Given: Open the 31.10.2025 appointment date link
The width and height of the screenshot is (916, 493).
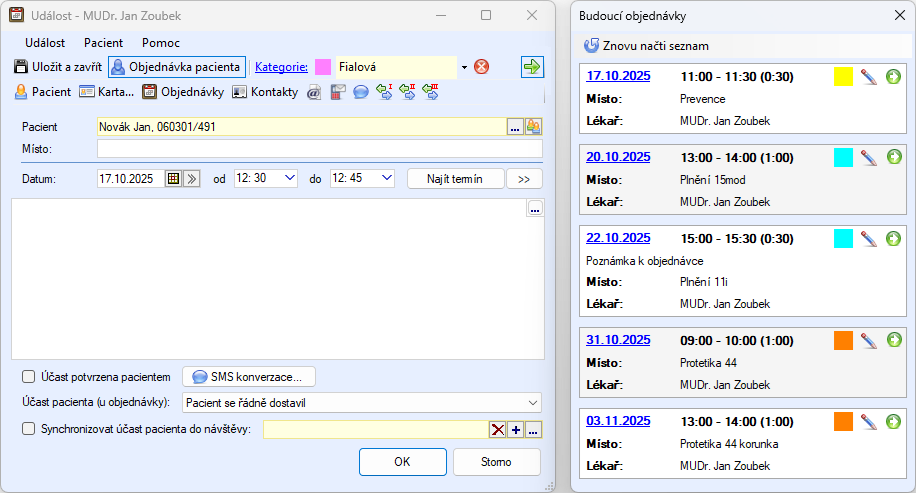Looking at the screenshot, I should click(618, 338).
